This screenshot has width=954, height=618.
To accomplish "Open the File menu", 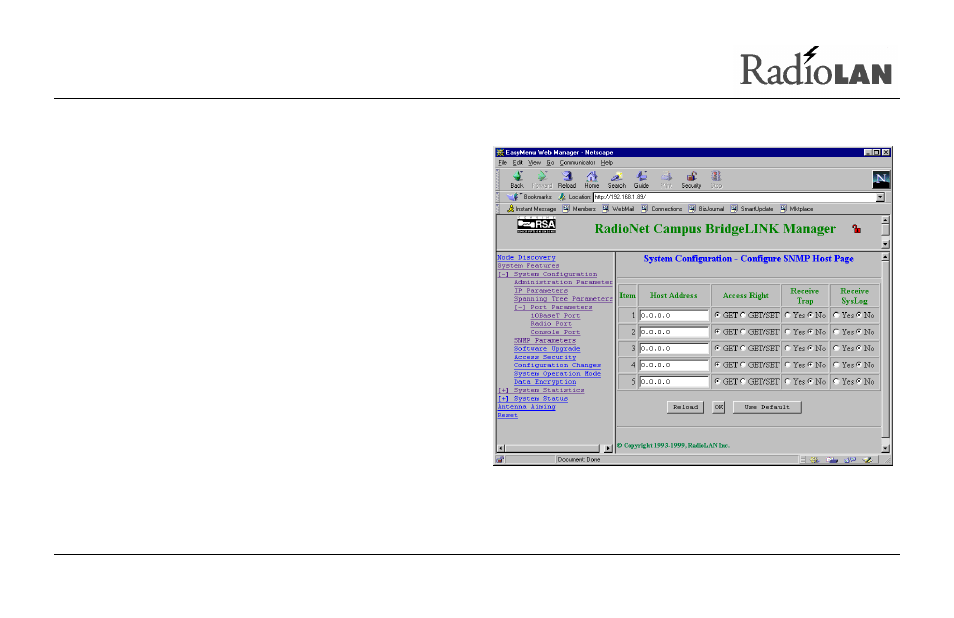I will (503, 163).
